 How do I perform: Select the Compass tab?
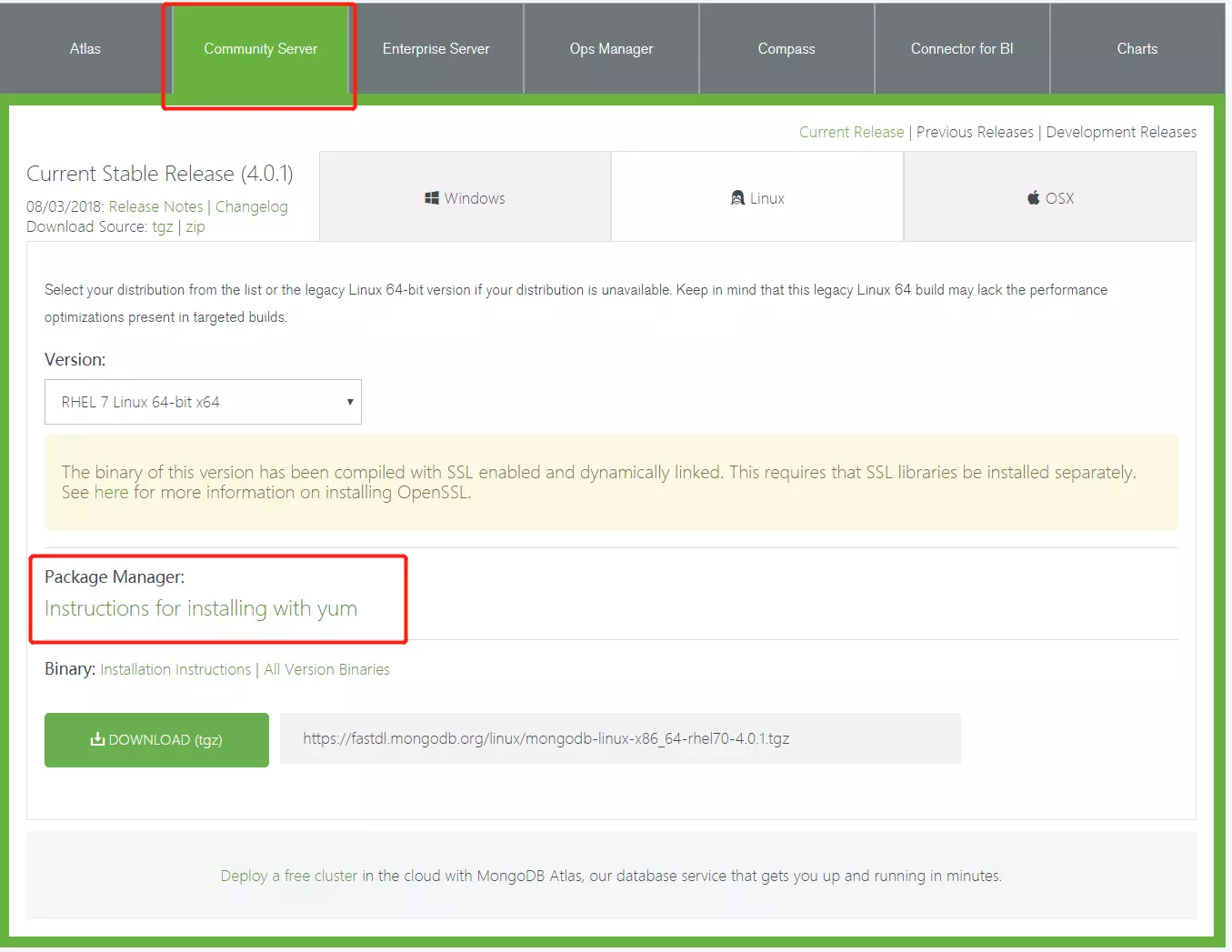pyautogui.click(x=786, y=48)
